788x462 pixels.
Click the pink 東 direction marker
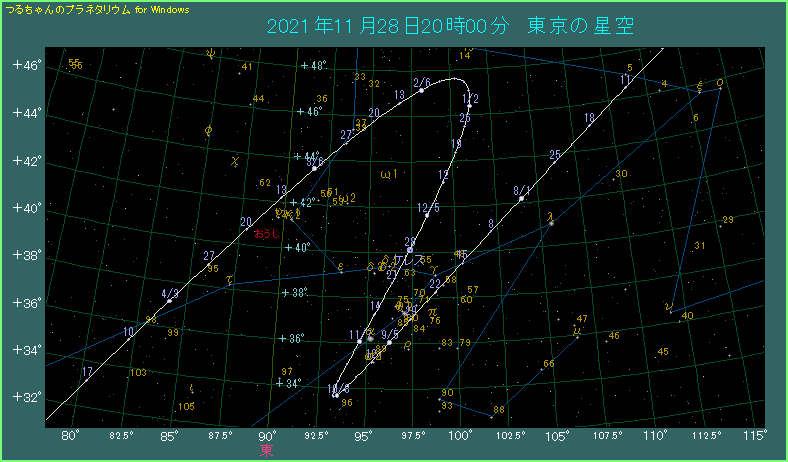click(x=267, y=451)
